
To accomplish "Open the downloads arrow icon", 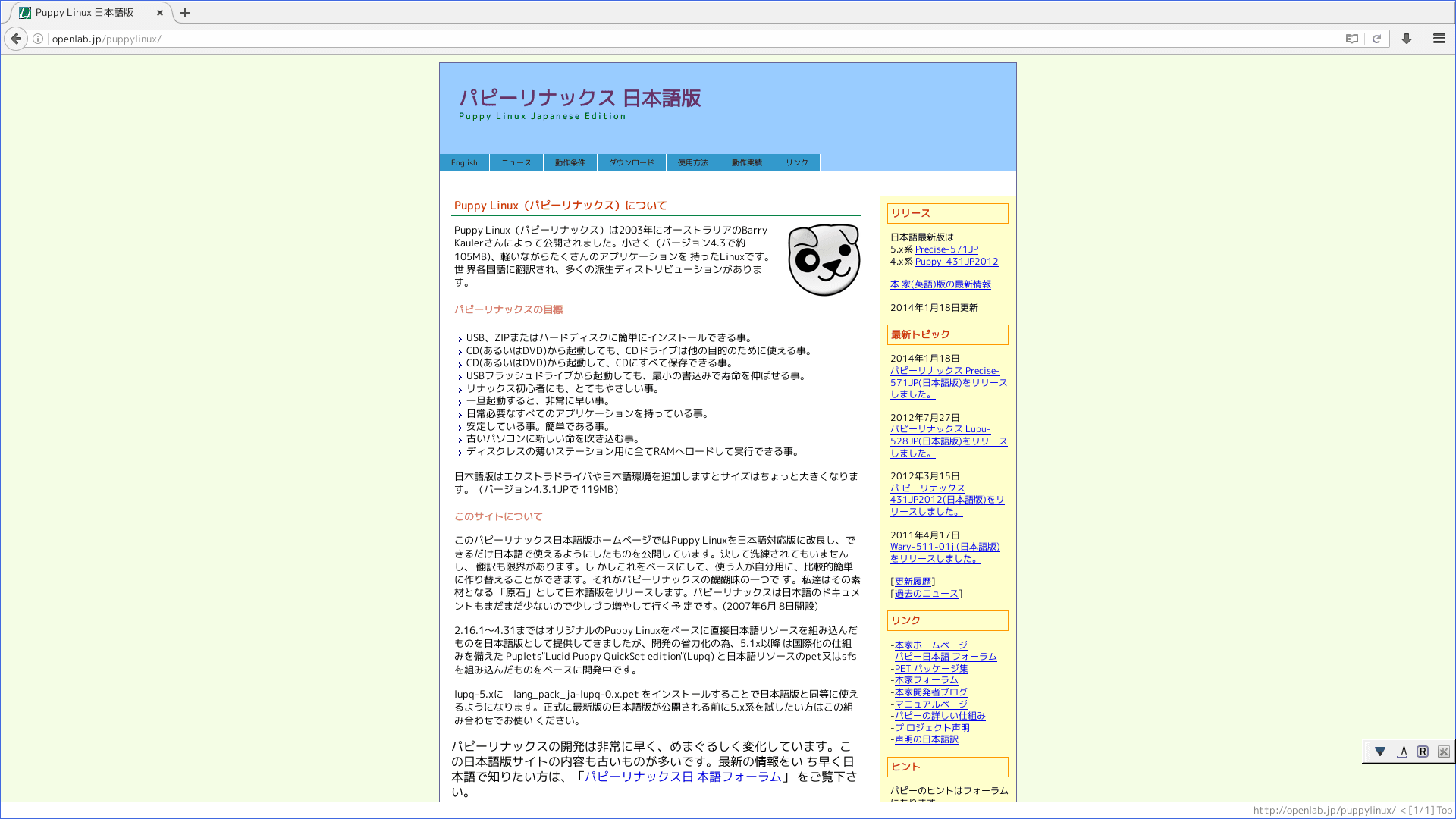I will pyautogui.click(x=1407, y=39).
